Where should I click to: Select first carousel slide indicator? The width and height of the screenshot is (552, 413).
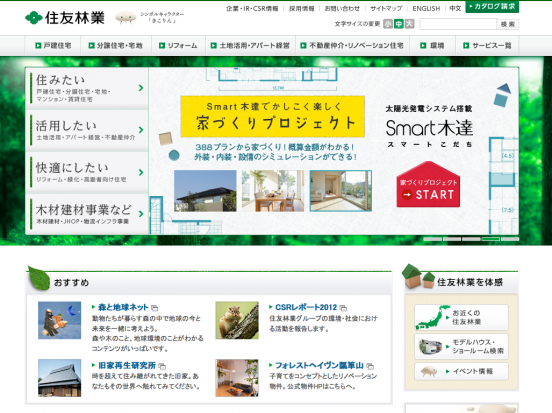click(432, 239)
